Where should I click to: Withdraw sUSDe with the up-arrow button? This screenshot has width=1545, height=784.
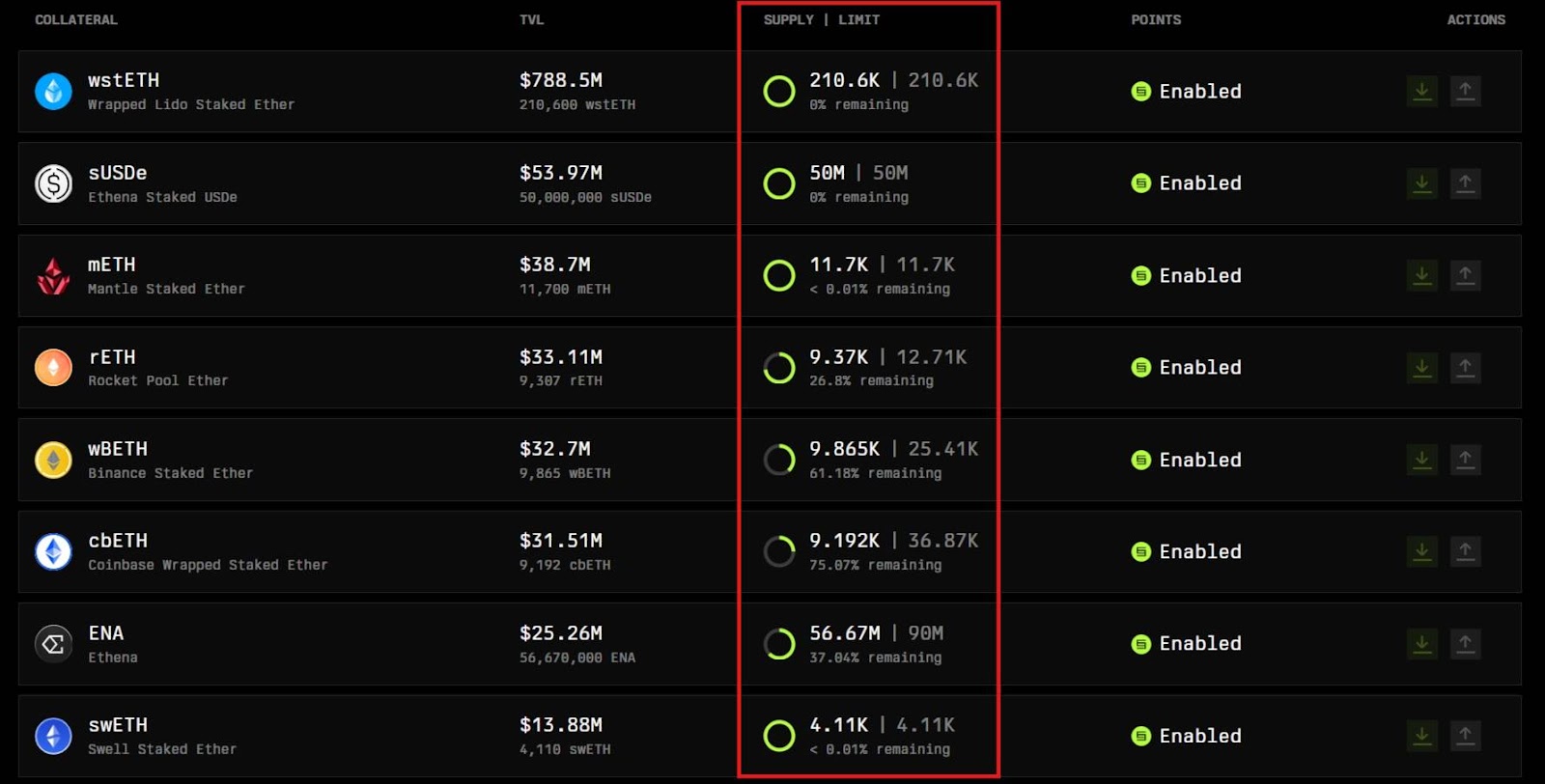pos(1465,183)
